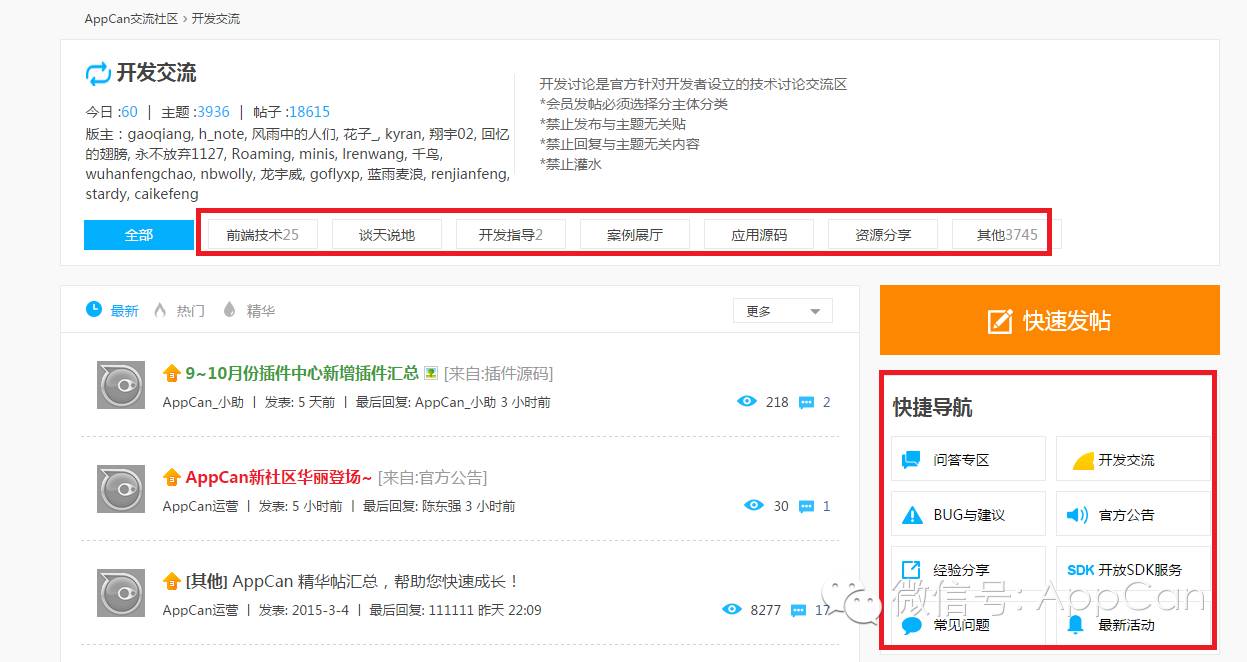Select the 全部 category tab

(139, 235)
